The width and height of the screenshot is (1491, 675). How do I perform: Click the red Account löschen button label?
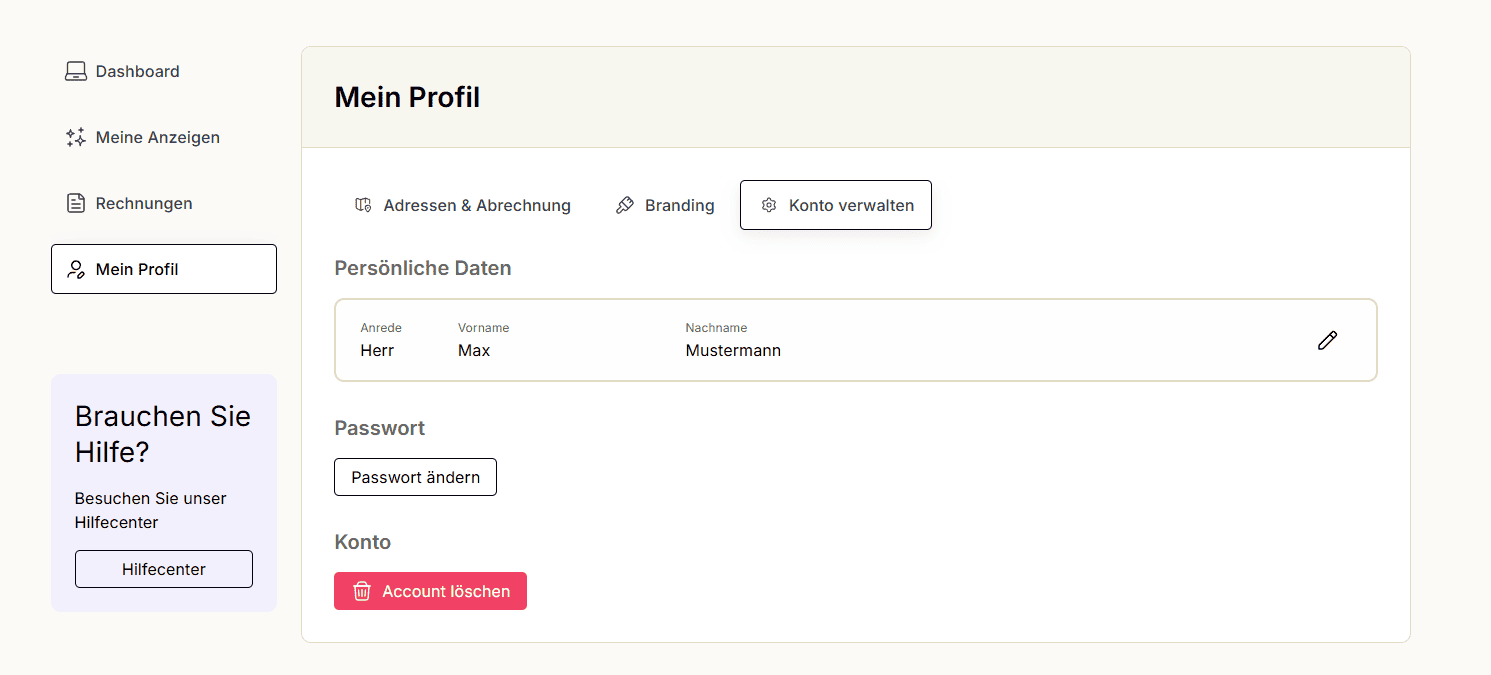(446, 591)
